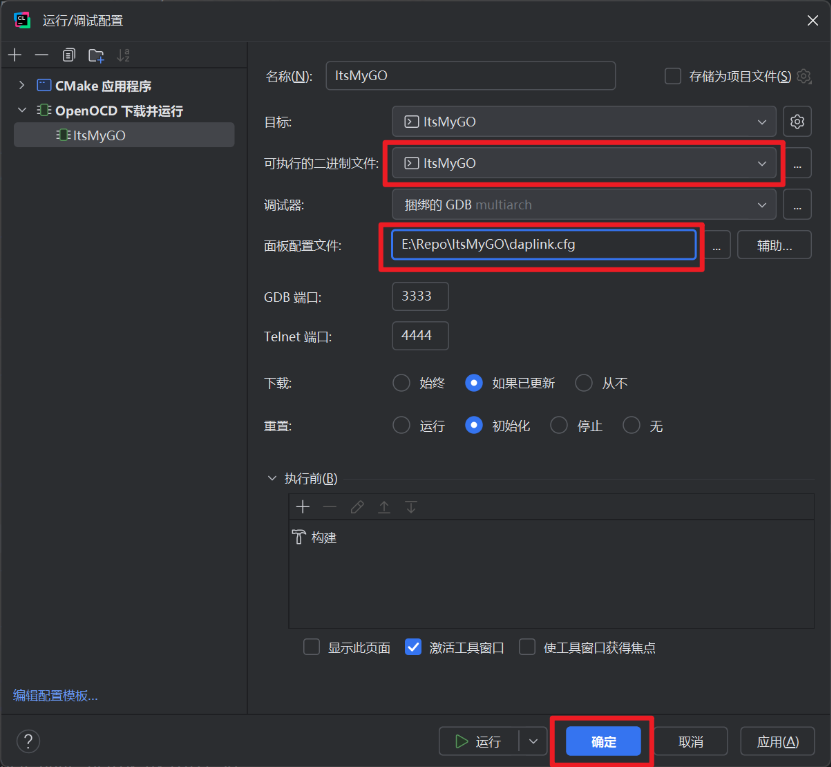Remove the selected configuration
Image resolution: width=831 pixels, height=767 pixels.
click(x=41, y=55)
